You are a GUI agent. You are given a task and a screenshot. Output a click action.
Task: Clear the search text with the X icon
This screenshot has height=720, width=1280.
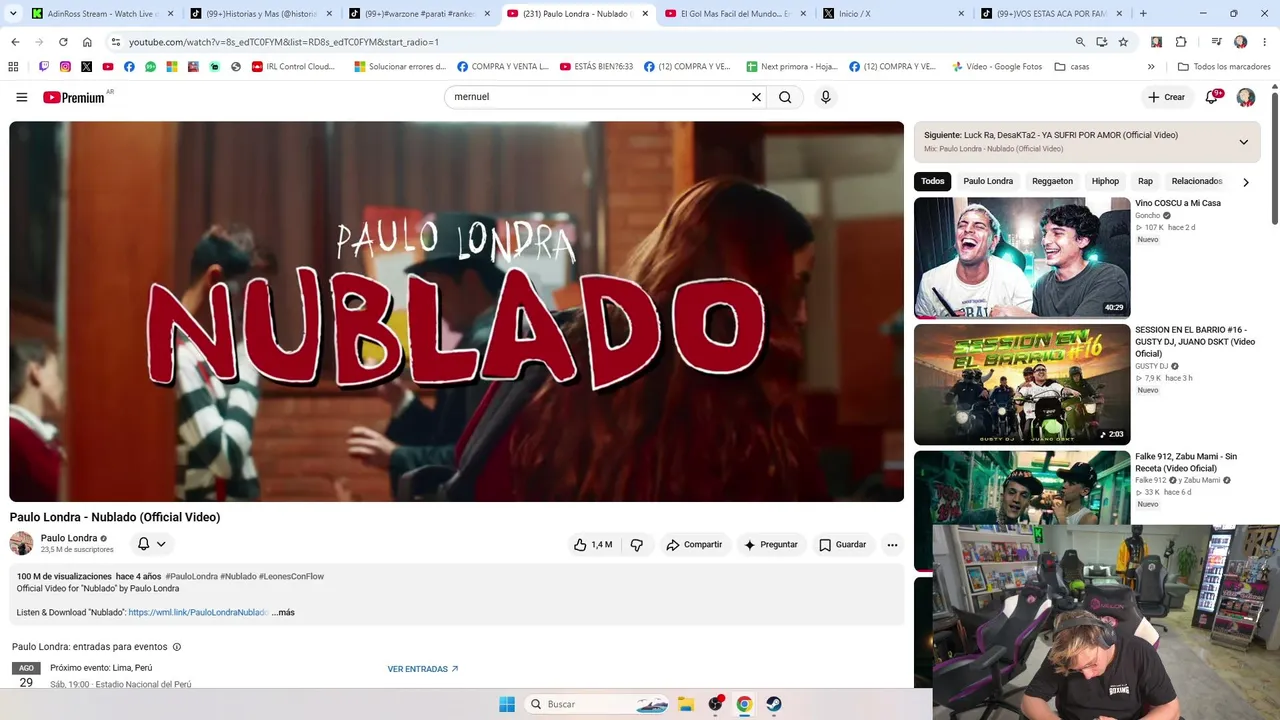pos(756,97)
